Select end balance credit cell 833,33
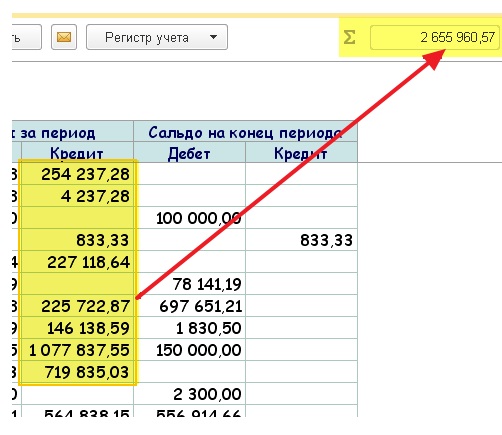The image size is (502, 435). pos(301,240)
